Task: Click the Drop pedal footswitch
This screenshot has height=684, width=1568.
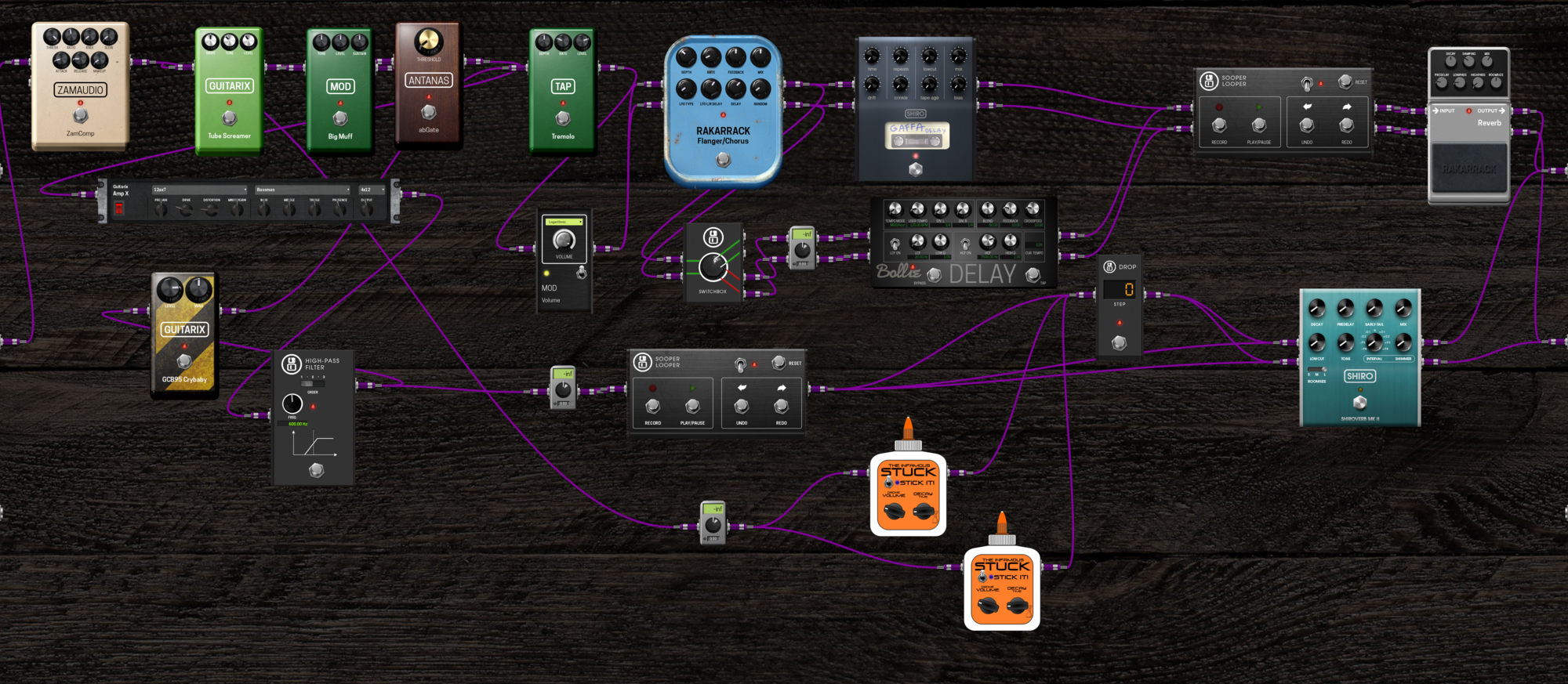Action: 1119,342
